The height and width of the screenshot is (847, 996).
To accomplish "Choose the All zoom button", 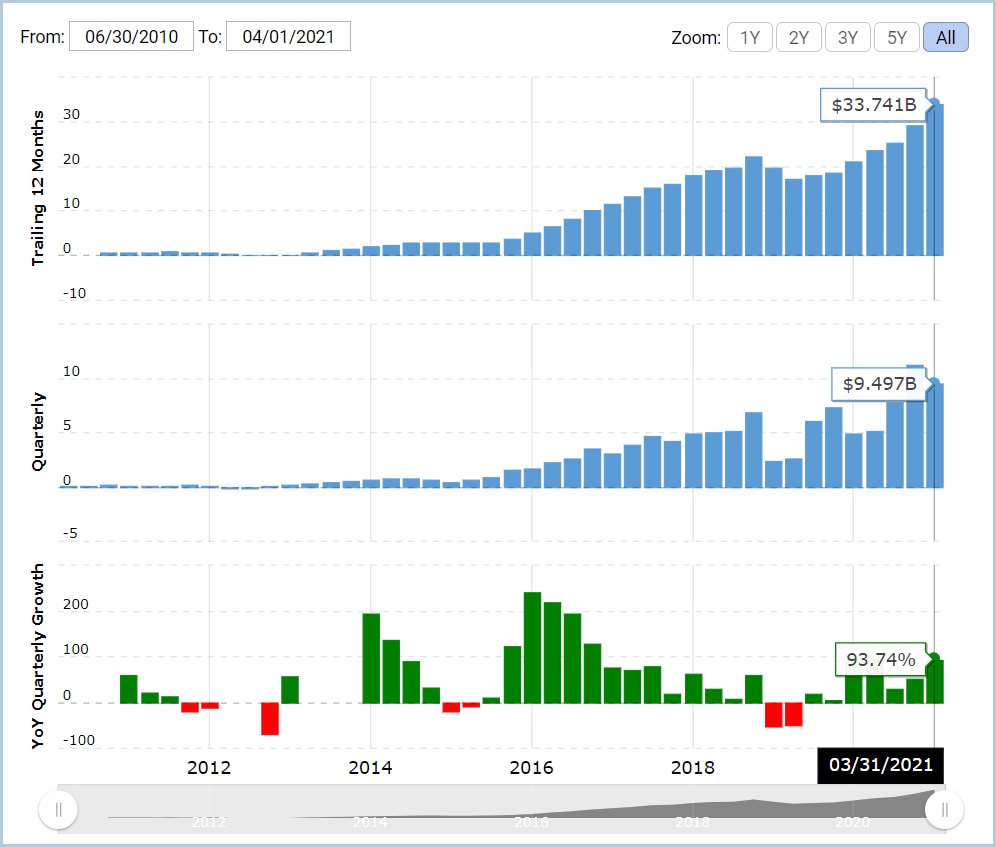I will click(x=945, y=38).
